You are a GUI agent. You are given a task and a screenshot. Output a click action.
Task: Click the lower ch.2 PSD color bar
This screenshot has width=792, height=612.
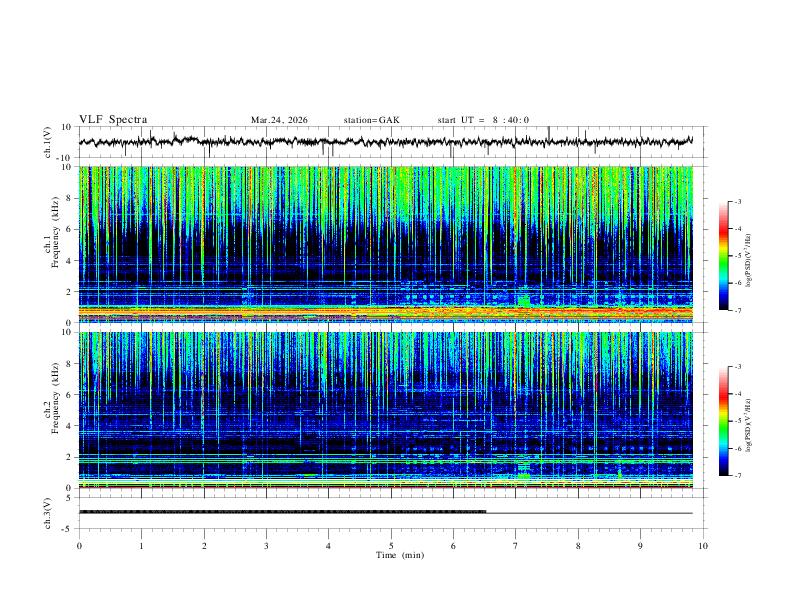click(x=723, y=421)
